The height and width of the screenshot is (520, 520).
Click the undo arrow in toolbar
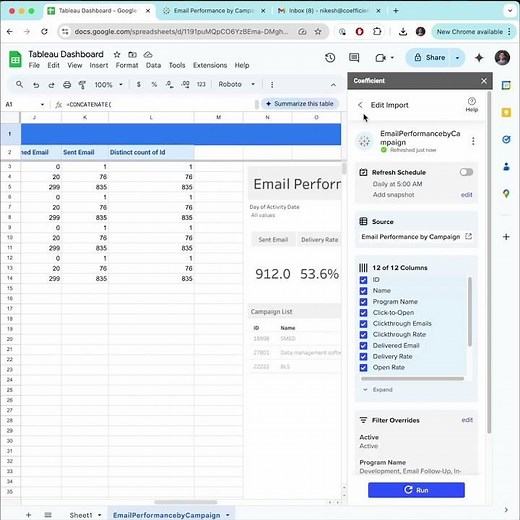pos(36,85)
